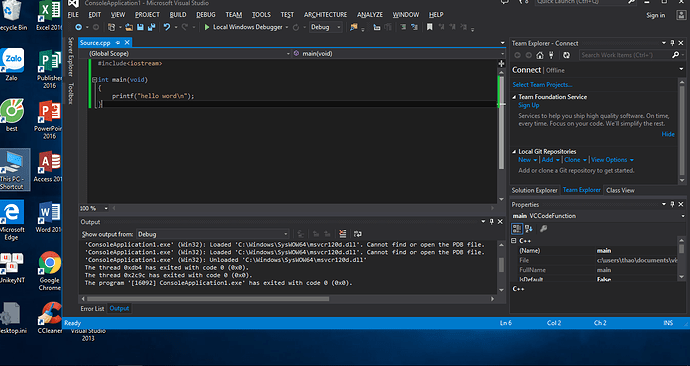
Task: Switch to the Solution Explorer tab
Action: point(534,190)
